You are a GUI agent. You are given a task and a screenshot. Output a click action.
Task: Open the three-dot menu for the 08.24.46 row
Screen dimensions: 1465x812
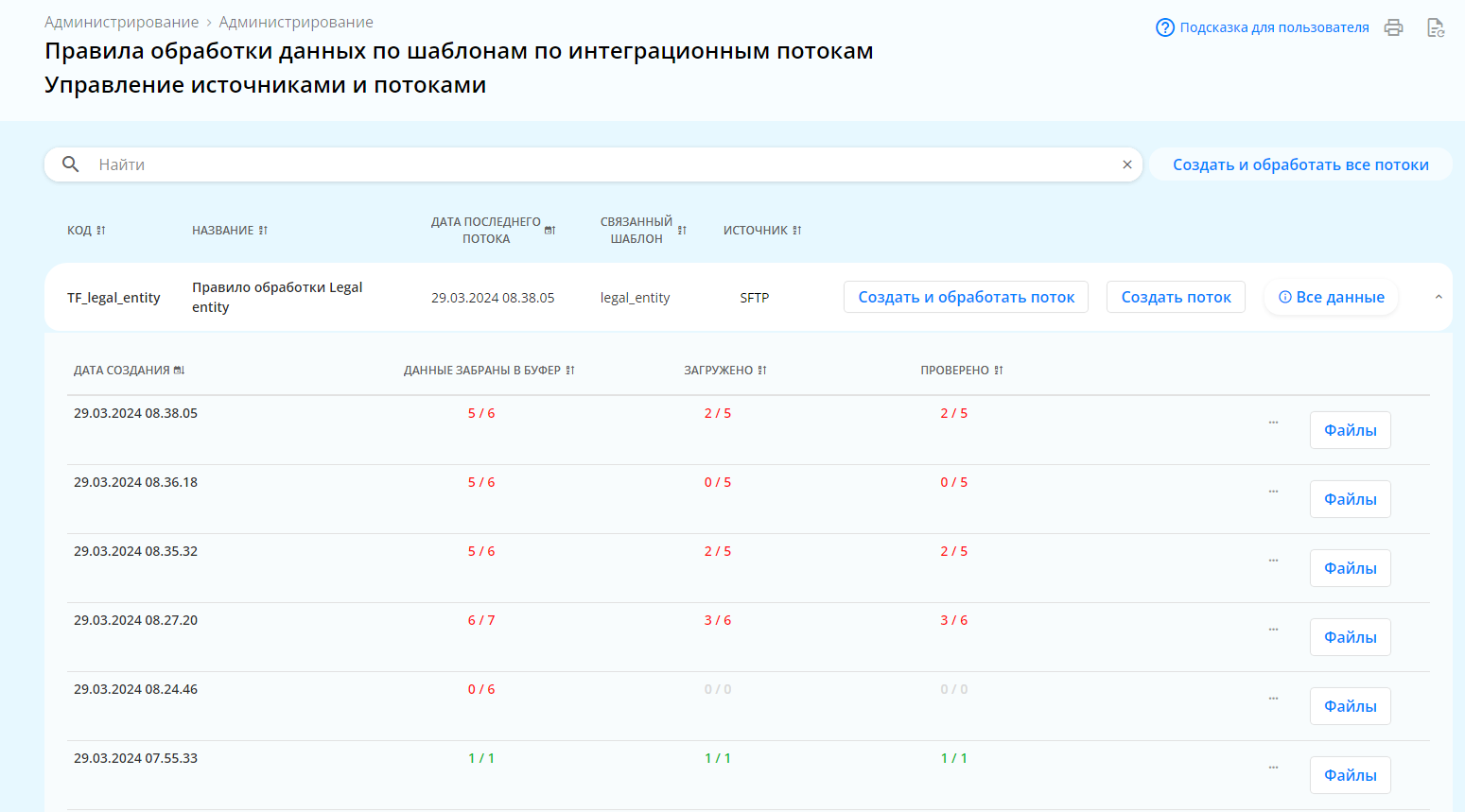tap(1274, 699)
